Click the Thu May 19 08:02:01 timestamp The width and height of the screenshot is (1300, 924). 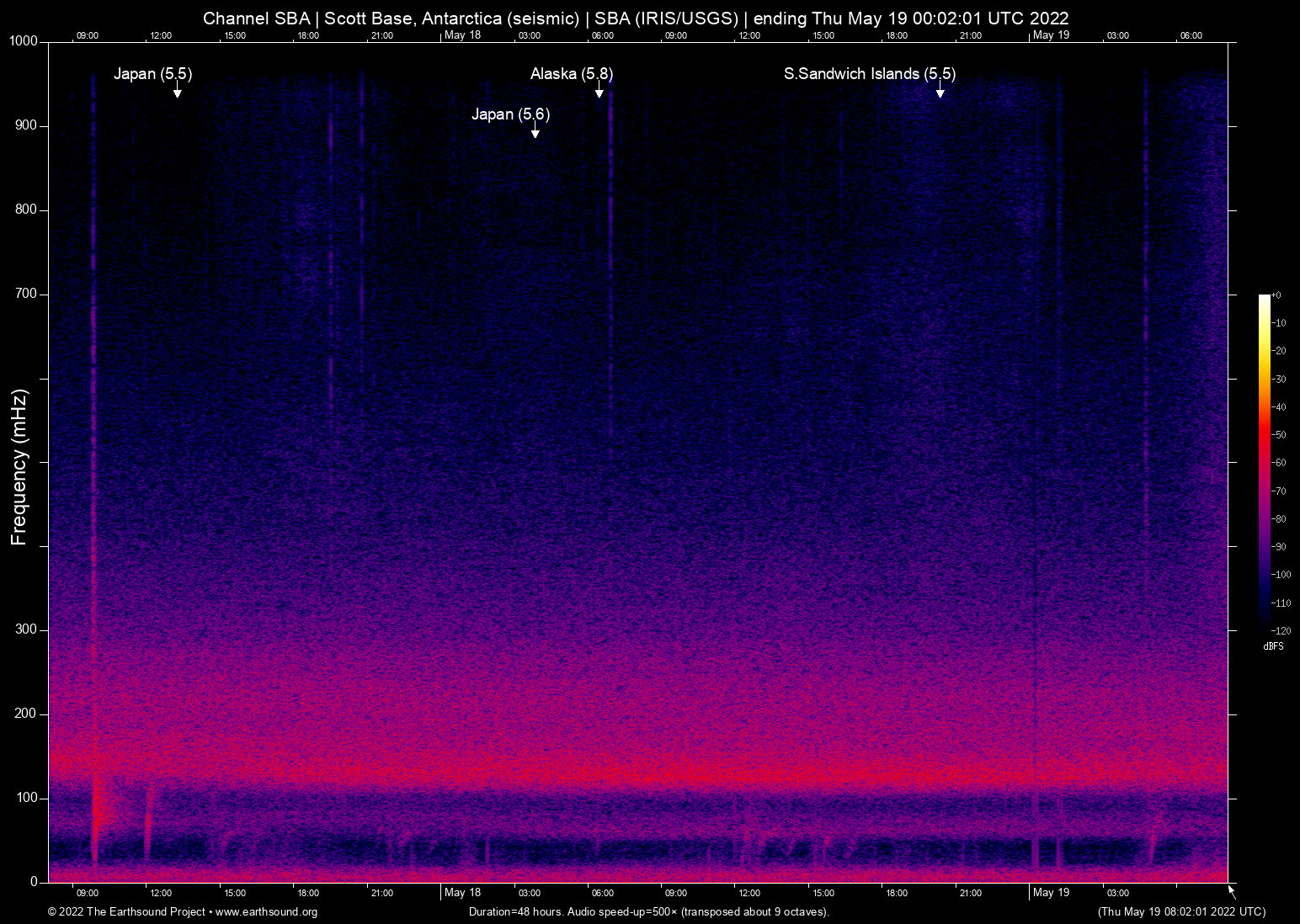pos(1181,912)
